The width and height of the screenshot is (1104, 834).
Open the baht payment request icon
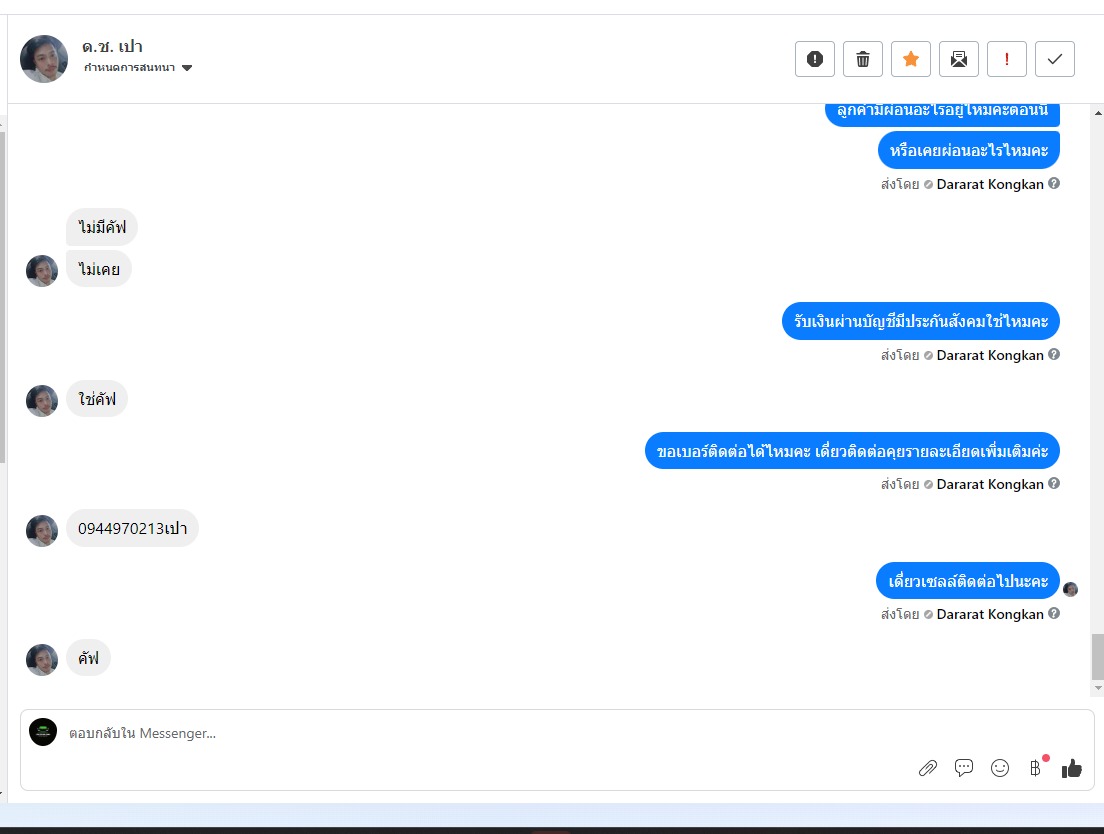click(1035, 768)
